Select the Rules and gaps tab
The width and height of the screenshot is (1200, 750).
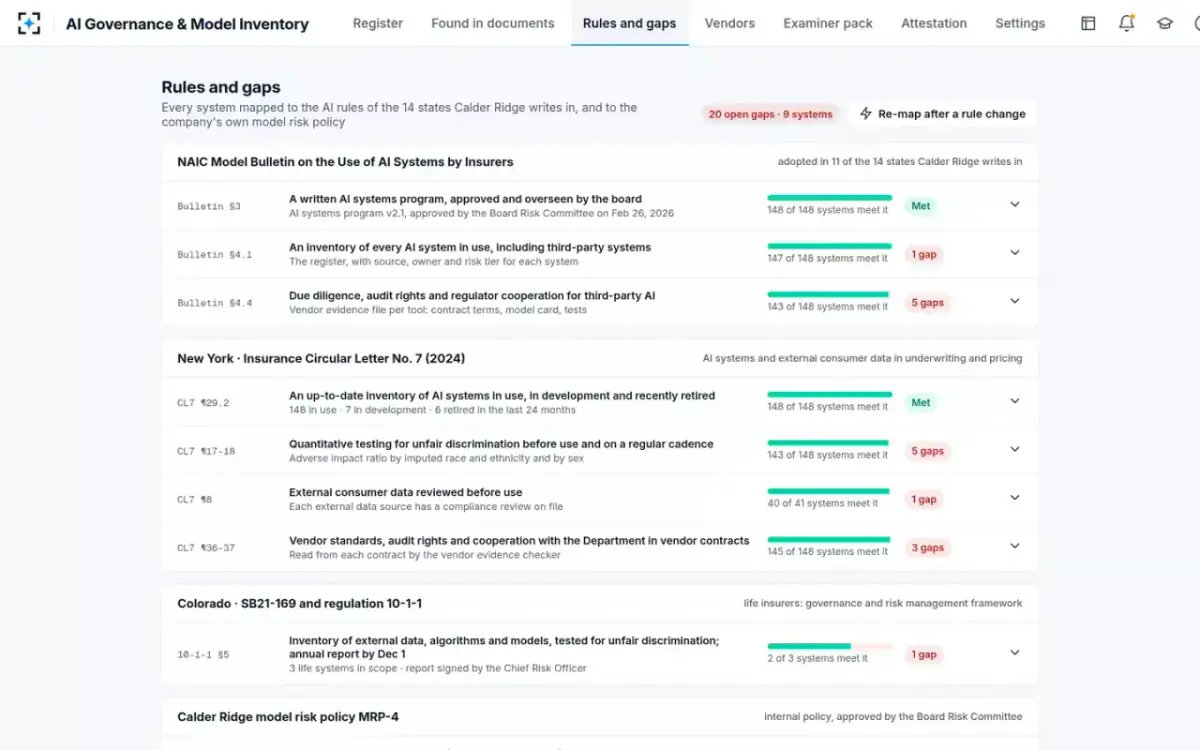[629, 23]
